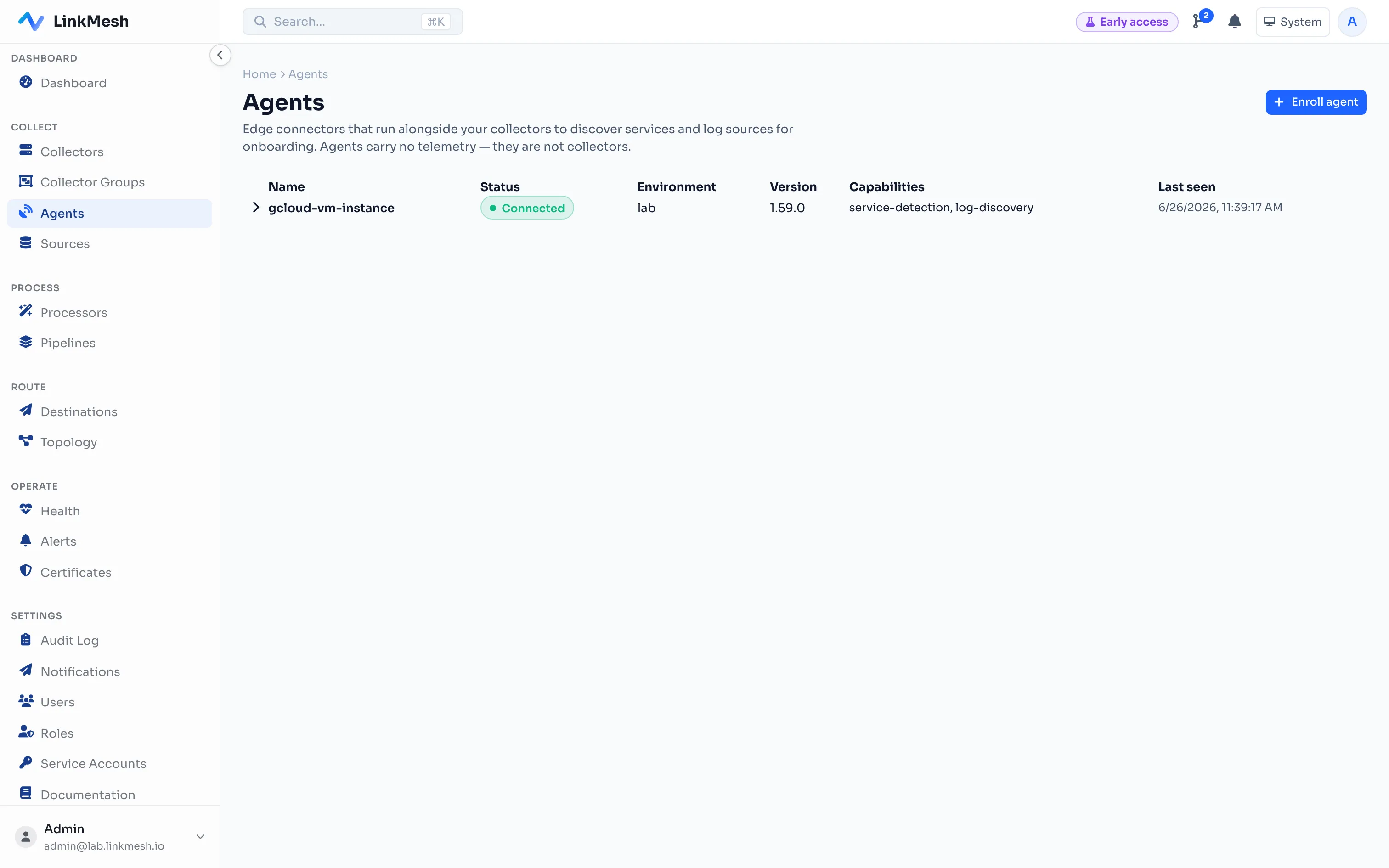Image resolution: width=1389 pixels, height=868 pixels.
Task: Go to Collectors in the sidebar
Action: point(110,152)
